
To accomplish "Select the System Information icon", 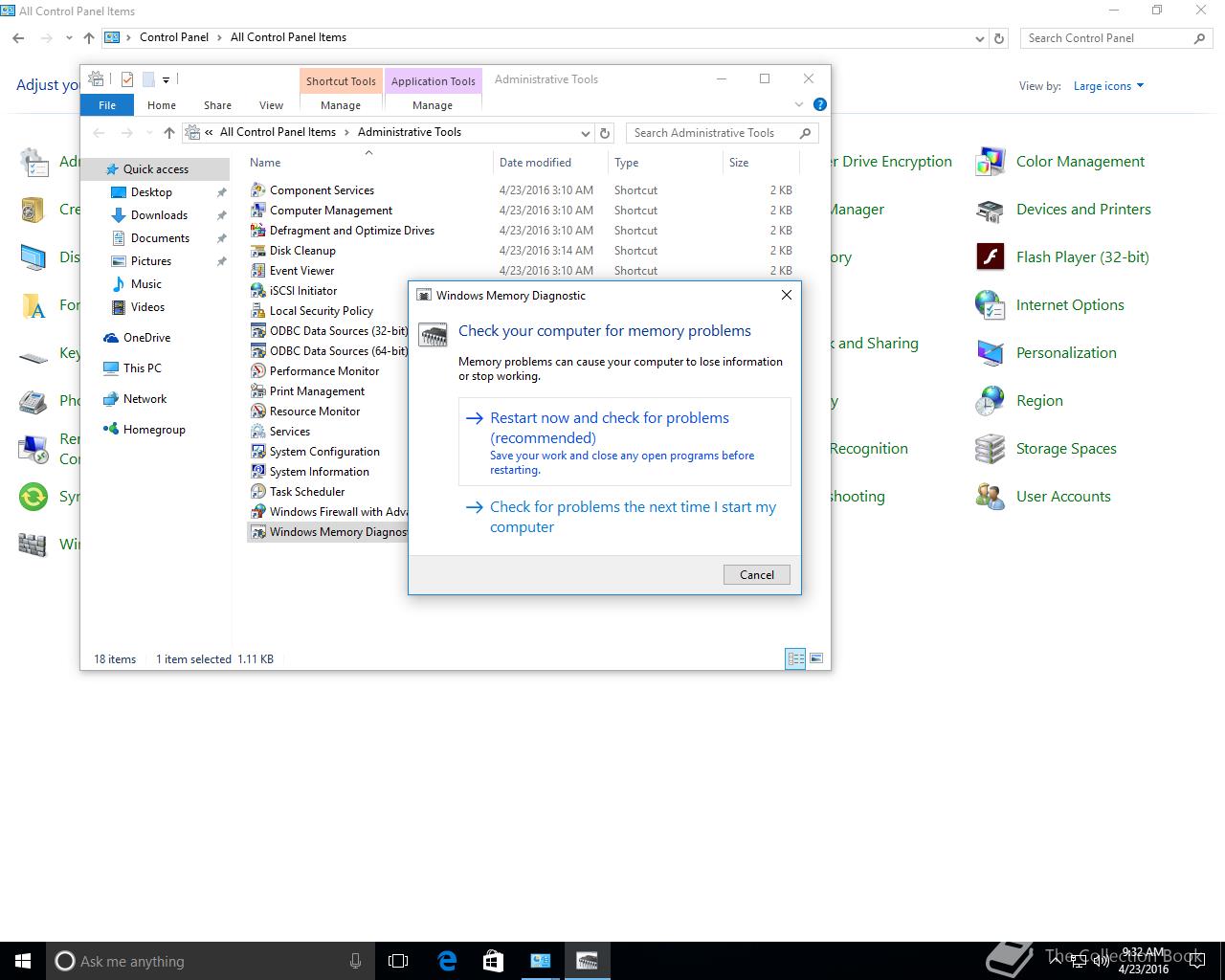I will [x=257, y=471].
